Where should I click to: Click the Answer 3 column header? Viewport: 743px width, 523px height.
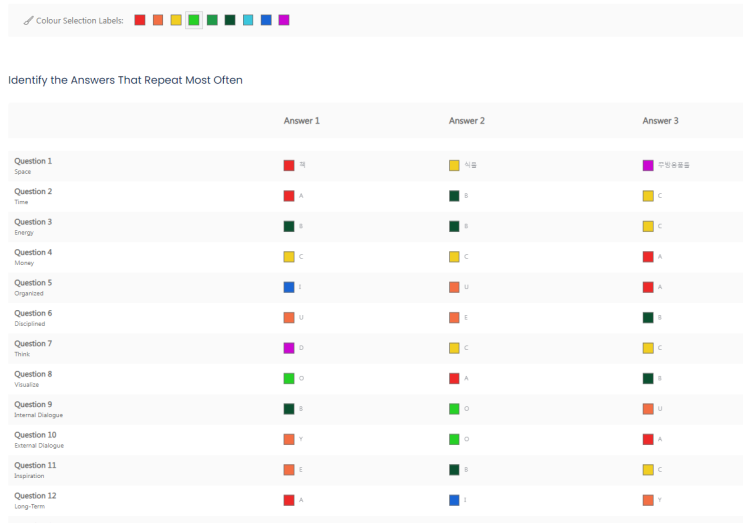[x=660, y=121]
